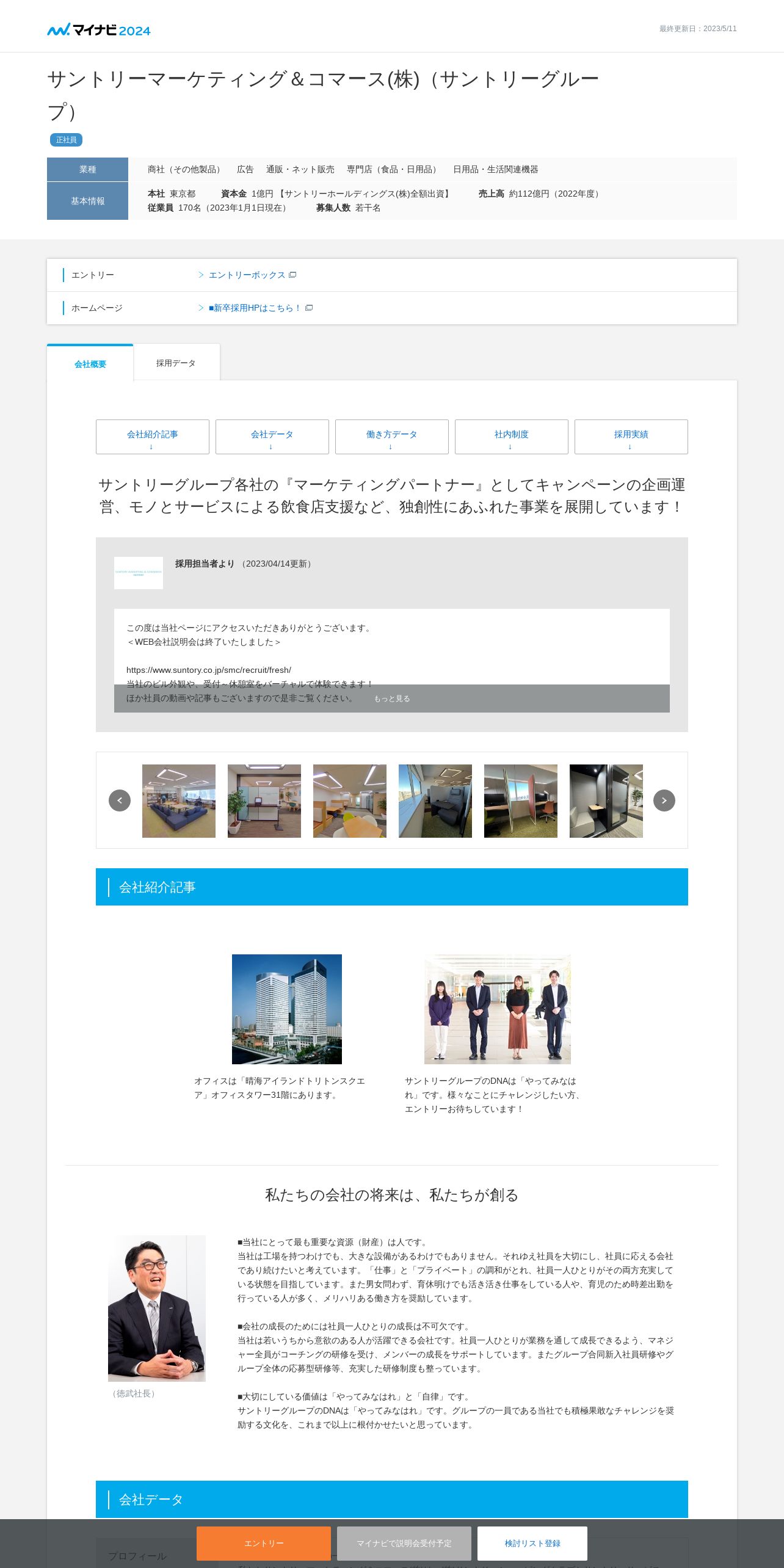Jump to 会社紹介記事 section button
The width and height of the screenshot is (784, 1568).
153,437
